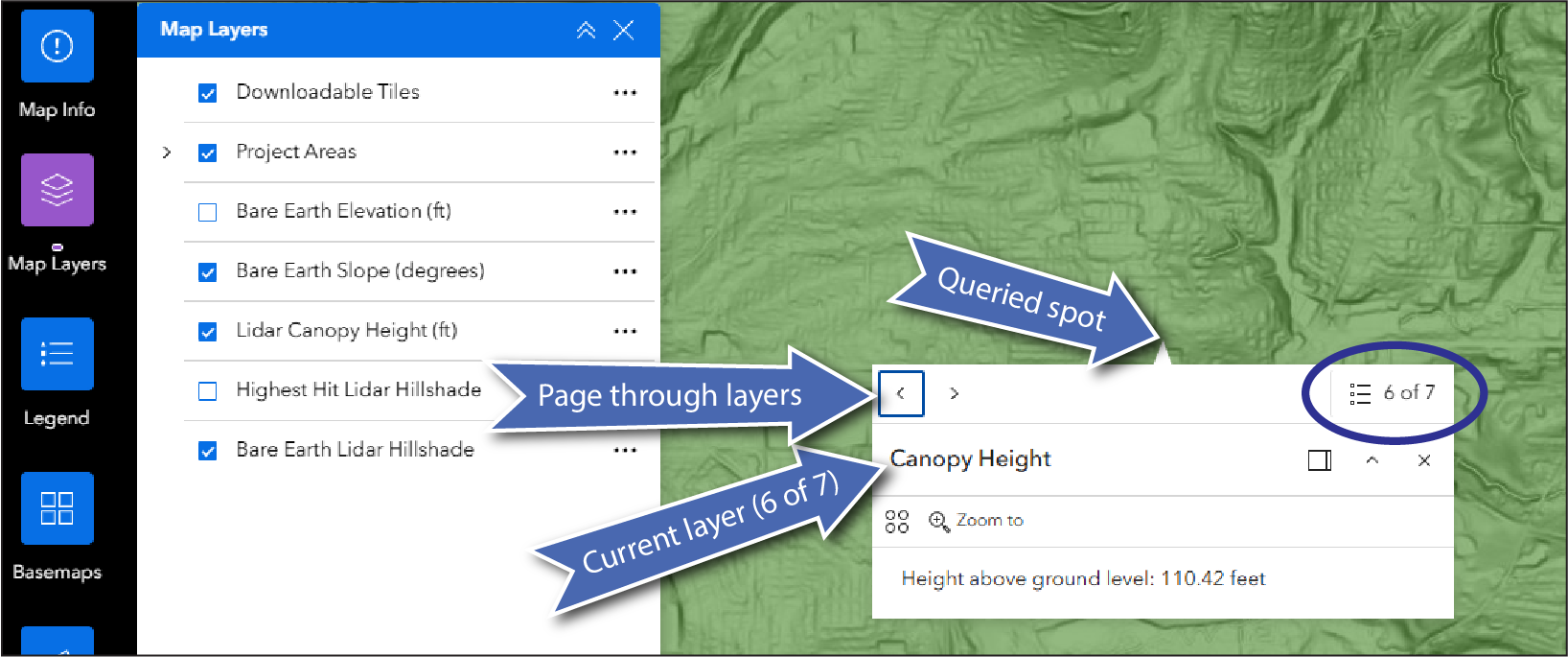Enable the Highest Hit Lidar Hillshade checkbox

coord(207,390)
